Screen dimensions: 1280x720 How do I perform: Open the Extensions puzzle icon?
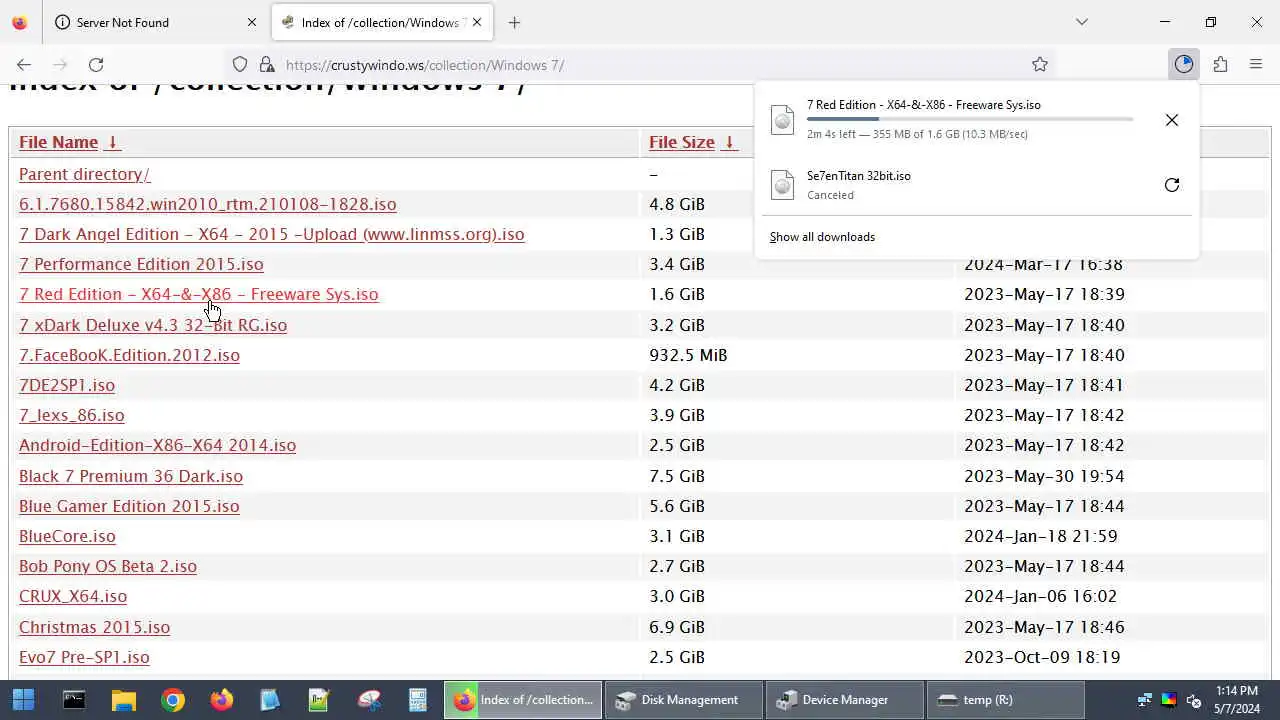click(1220, 64)
